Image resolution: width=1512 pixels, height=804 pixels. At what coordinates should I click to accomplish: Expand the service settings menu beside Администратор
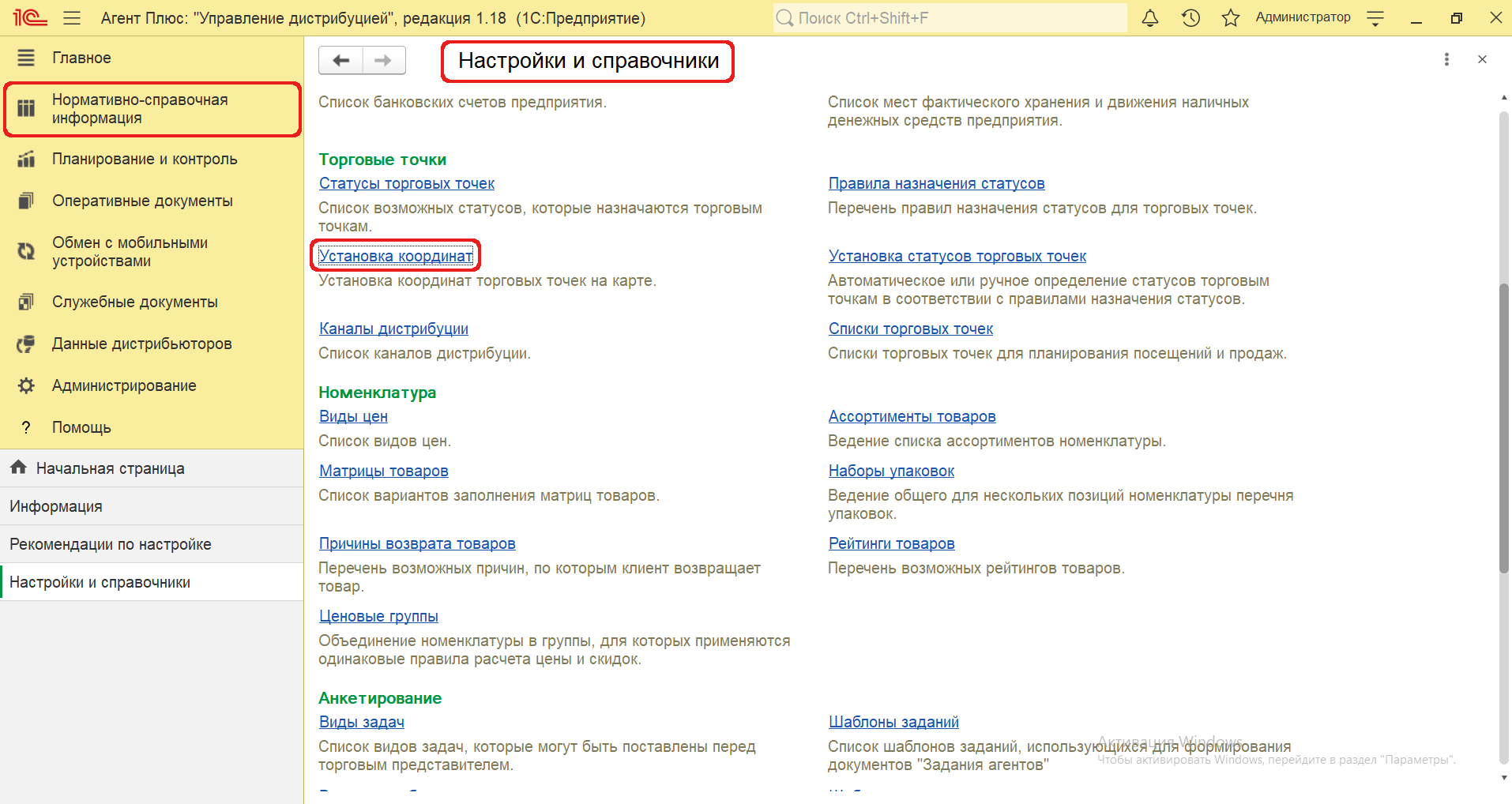(1375, 19)
